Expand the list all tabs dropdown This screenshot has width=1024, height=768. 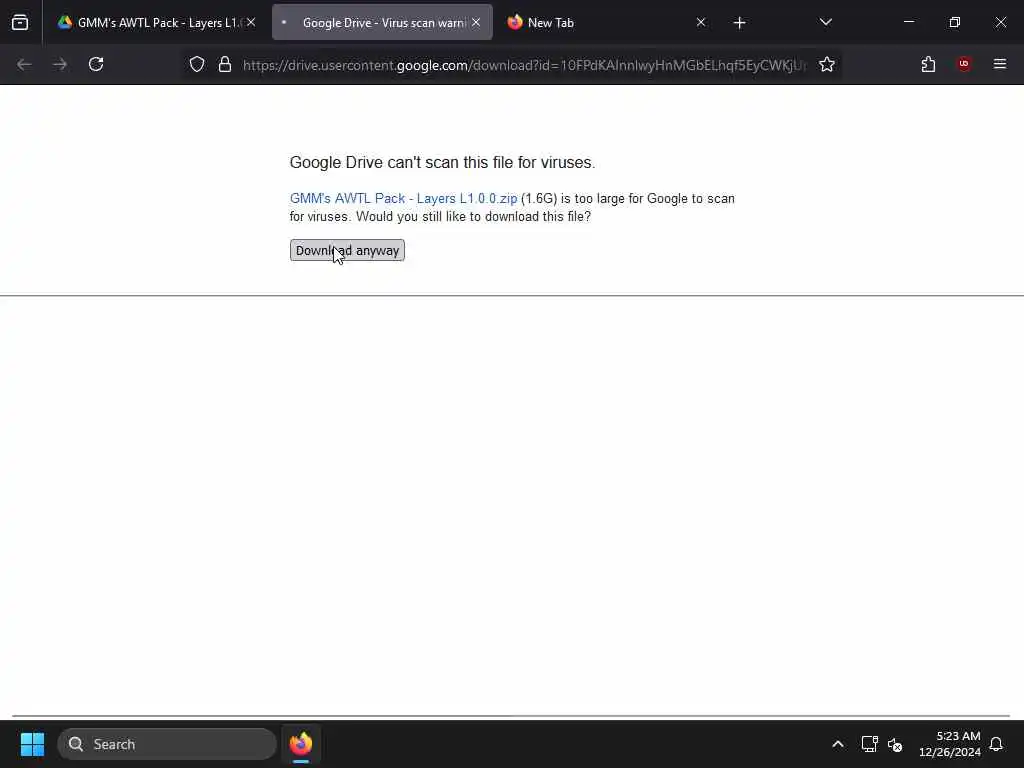(825, 23)
